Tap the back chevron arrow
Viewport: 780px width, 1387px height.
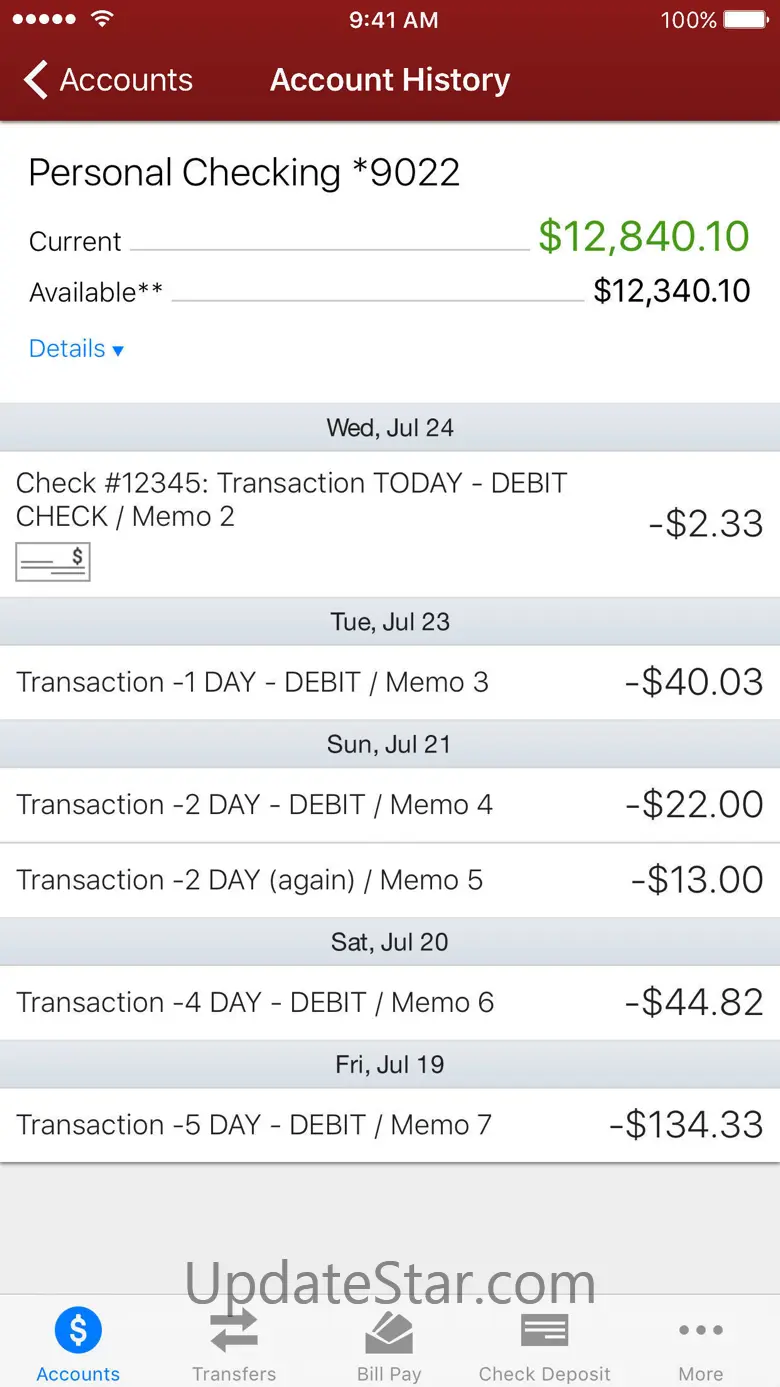(x=36, y=80)
